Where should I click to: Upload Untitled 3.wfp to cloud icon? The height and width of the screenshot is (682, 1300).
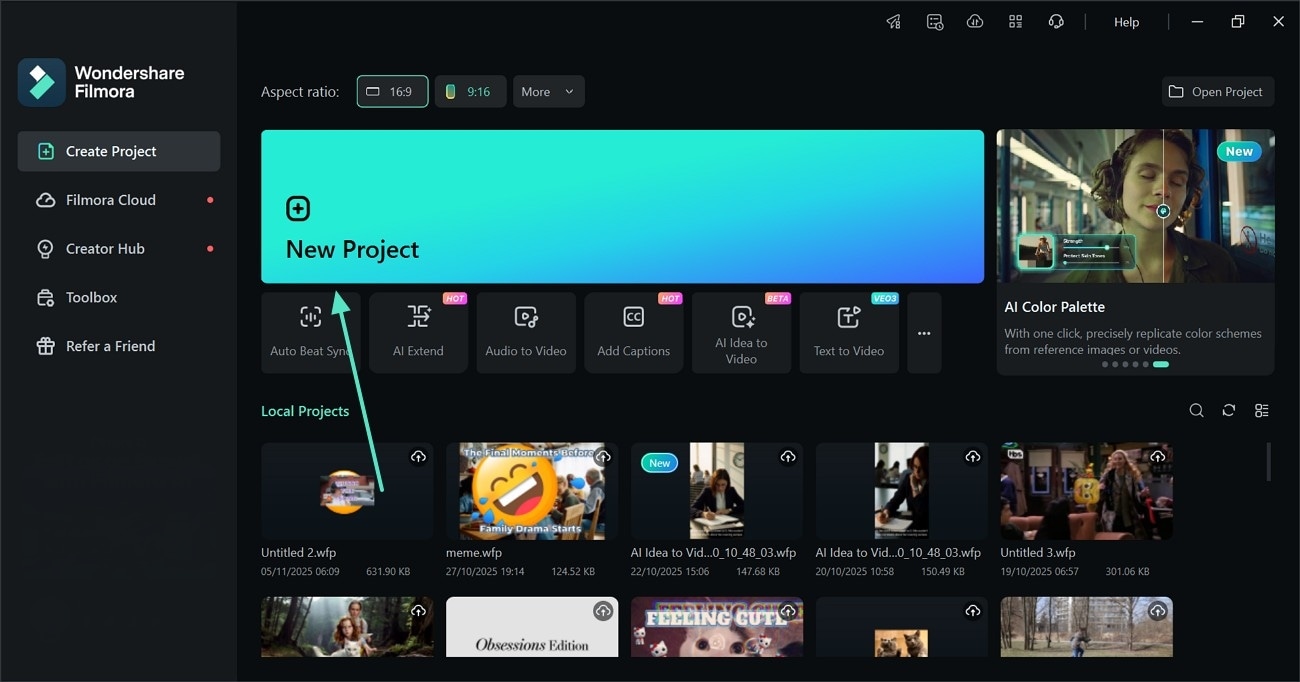tap(1157, 456)
